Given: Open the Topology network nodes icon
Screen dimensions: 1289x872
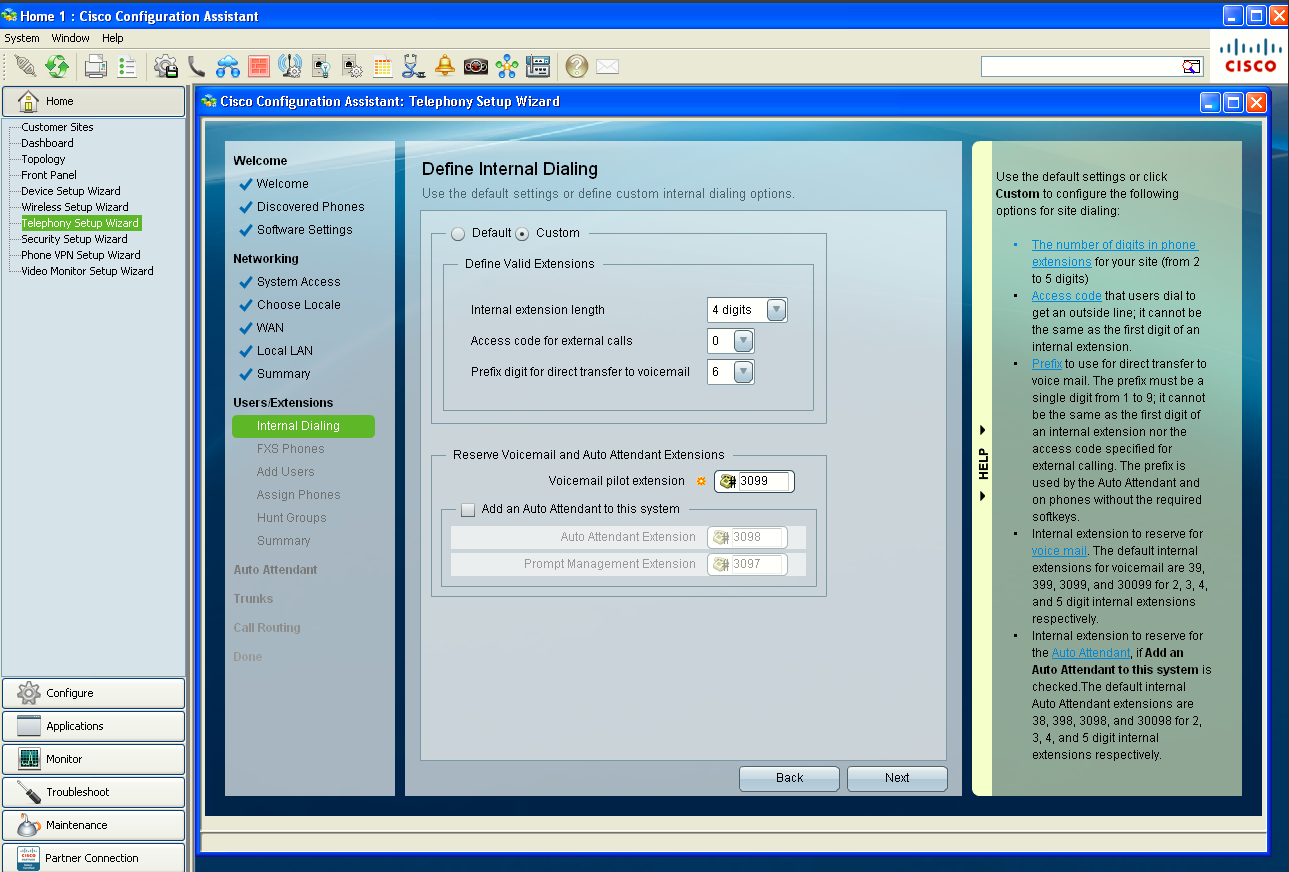Looking at the screenshot, I should pyautogui.click(x=507, y=67).
